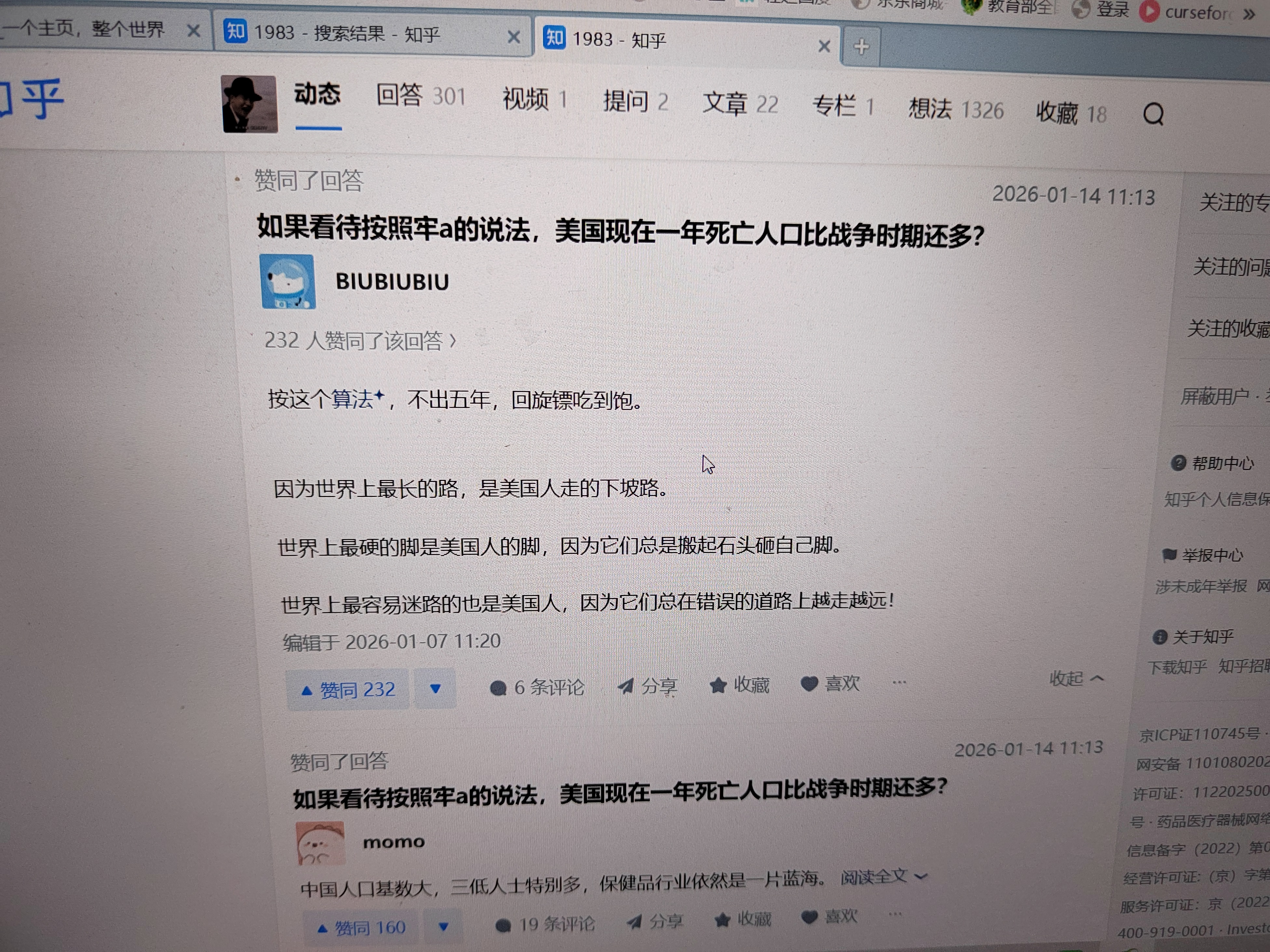The image size is (1270, 952).
Task: Open the three-dots more menu on first answer
Action: 899,682
